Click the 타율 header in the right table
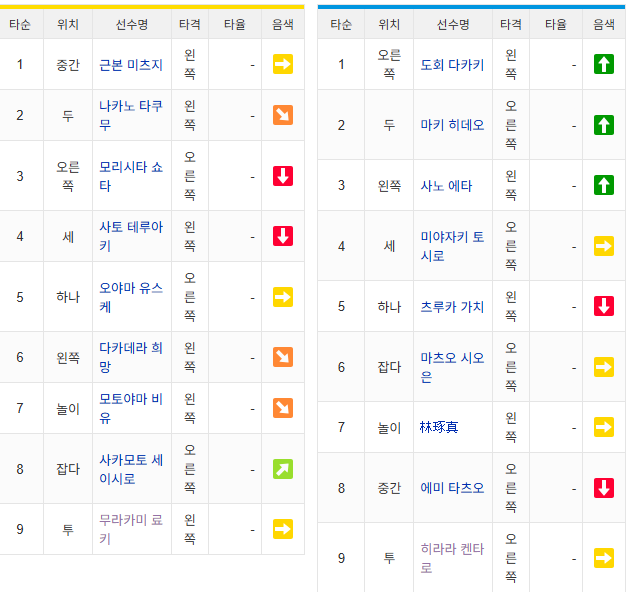632x592 pixels. pos(556,25)
